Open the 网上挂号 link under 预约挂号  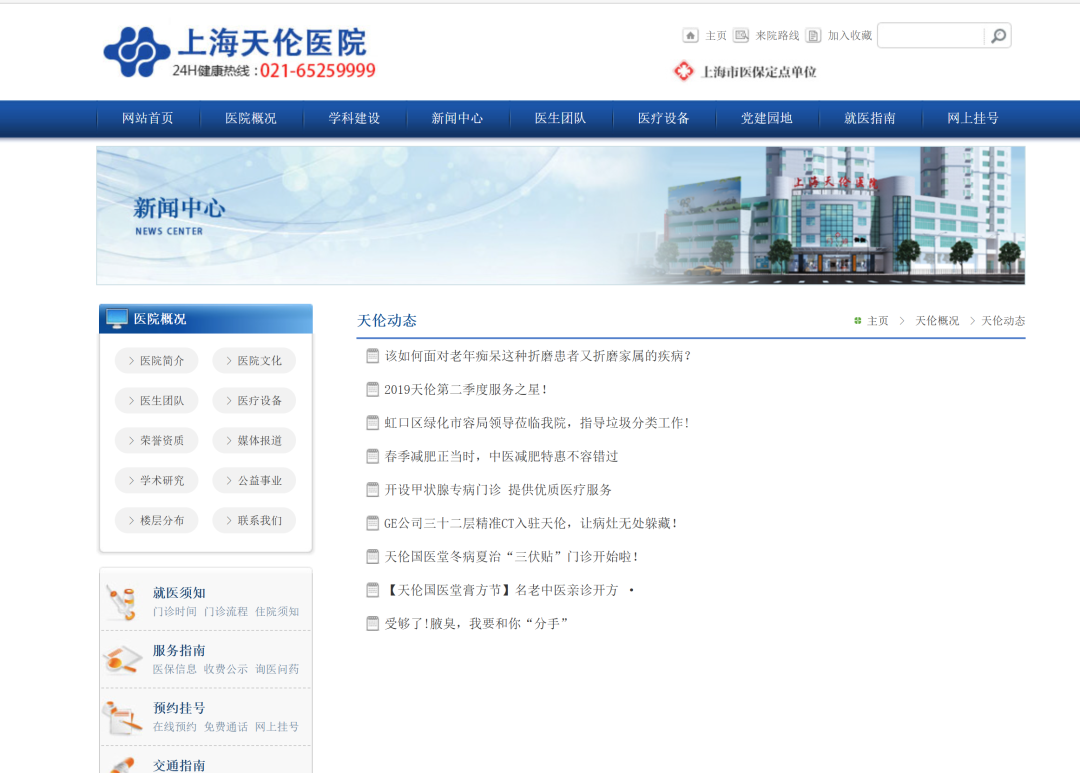click(x=277, y=726)
